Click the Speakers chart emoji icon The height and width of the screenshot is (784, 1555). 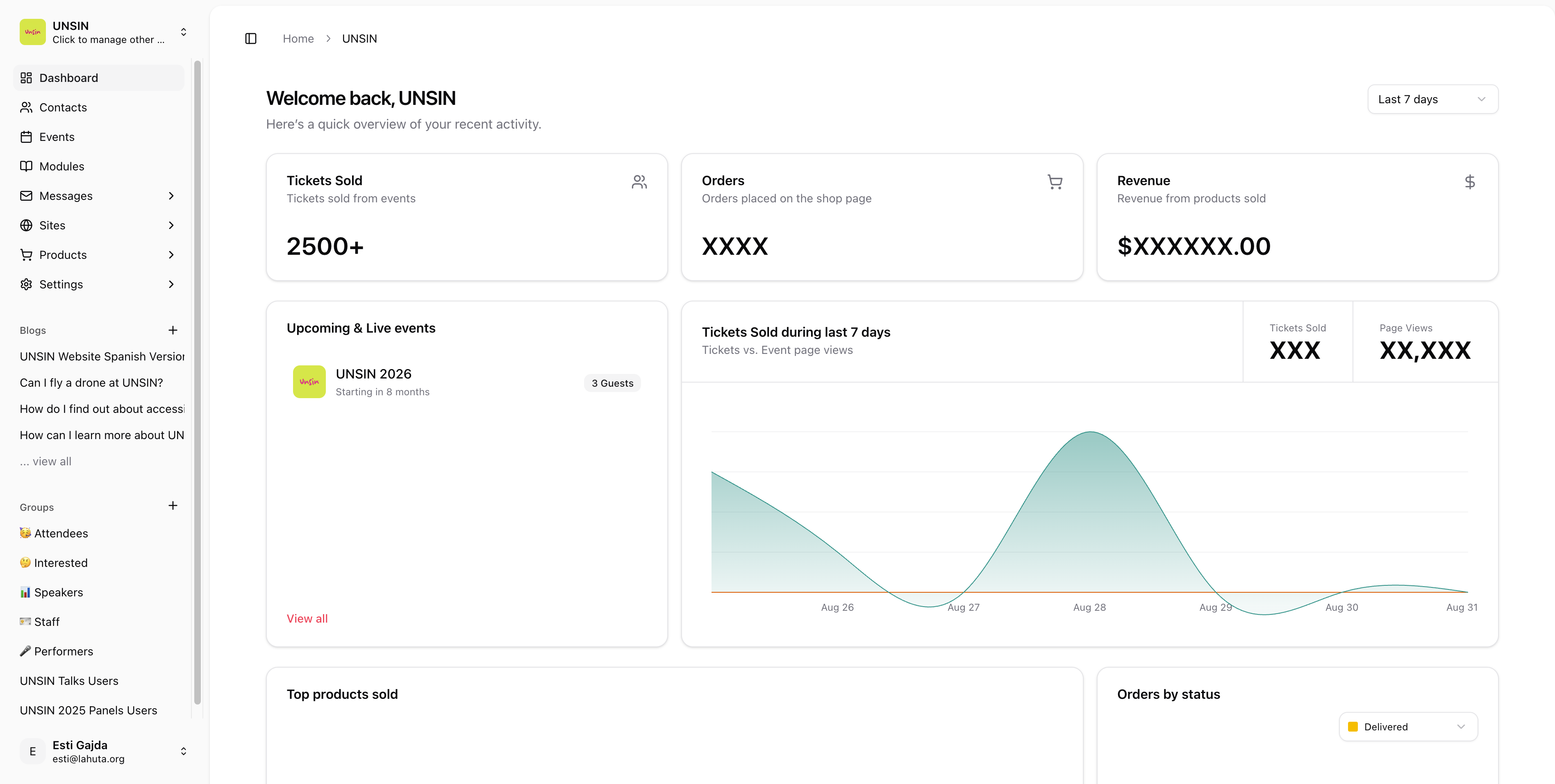25,591
